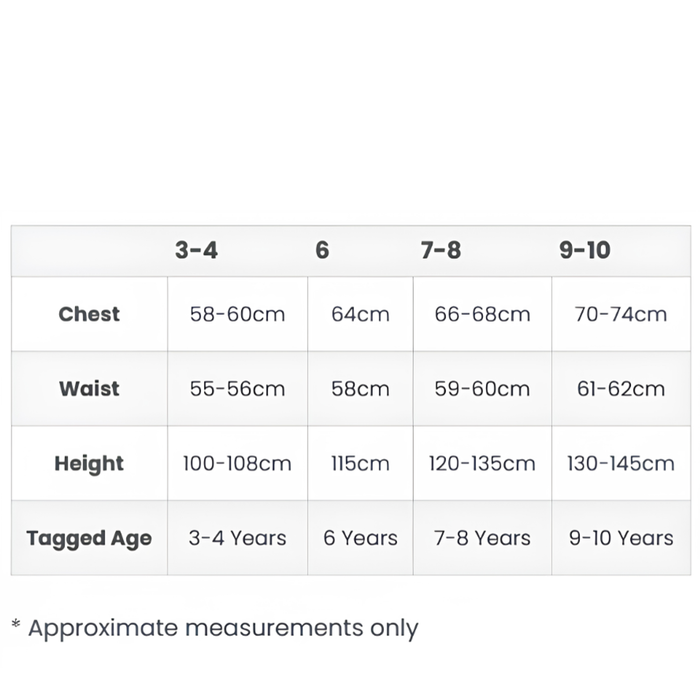
Task: Click the Waist row label
Action: (89, 389)
